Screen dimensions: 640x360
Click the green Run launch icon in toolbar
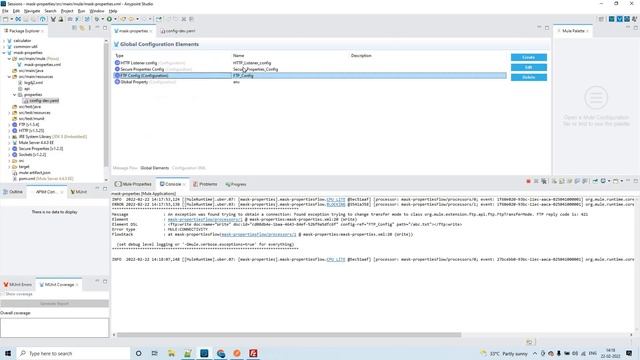(x=109, y=19)
